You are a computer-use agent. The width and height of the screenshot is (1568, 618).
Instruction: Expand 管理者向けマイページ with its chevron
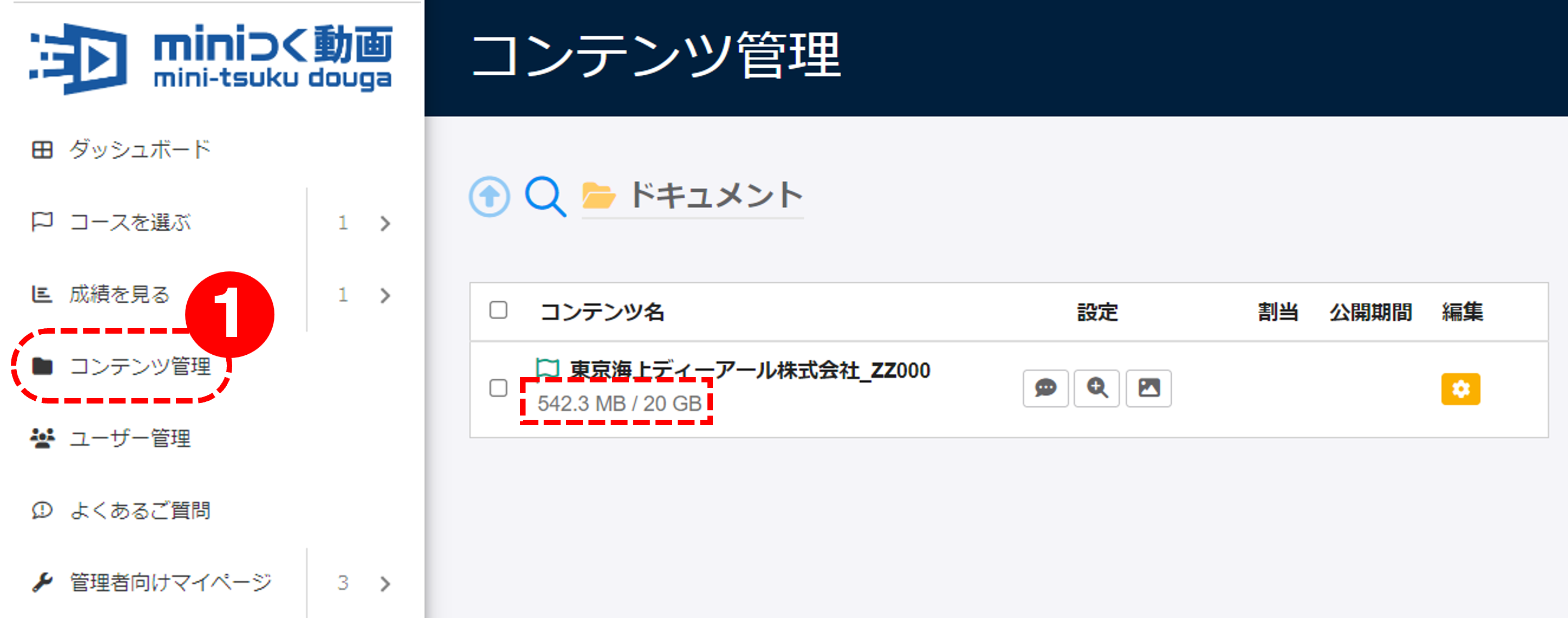pos(385,583)
